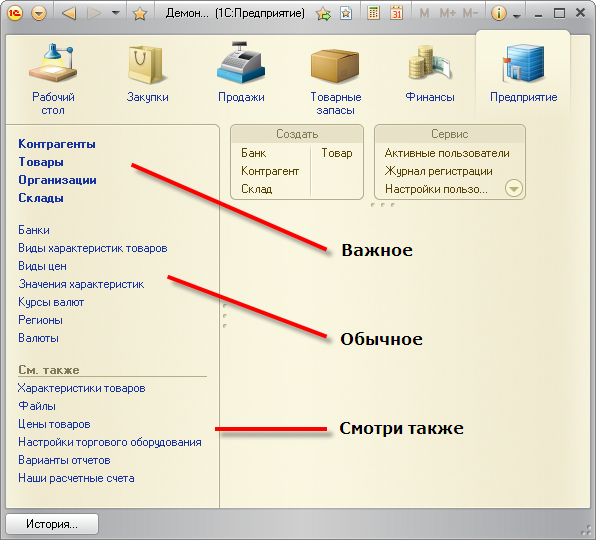Open Значения характеристик link
This screenshot has width=596, height=540.
pyautogui.click(x=81, y=284)
